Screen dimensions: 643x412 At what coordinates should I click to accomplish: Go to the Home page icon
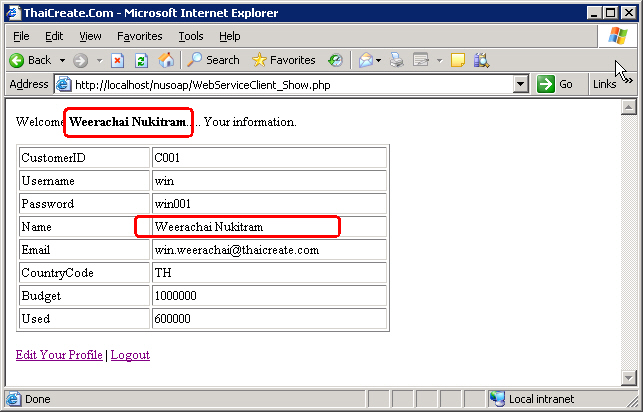(x=166, y=60)
